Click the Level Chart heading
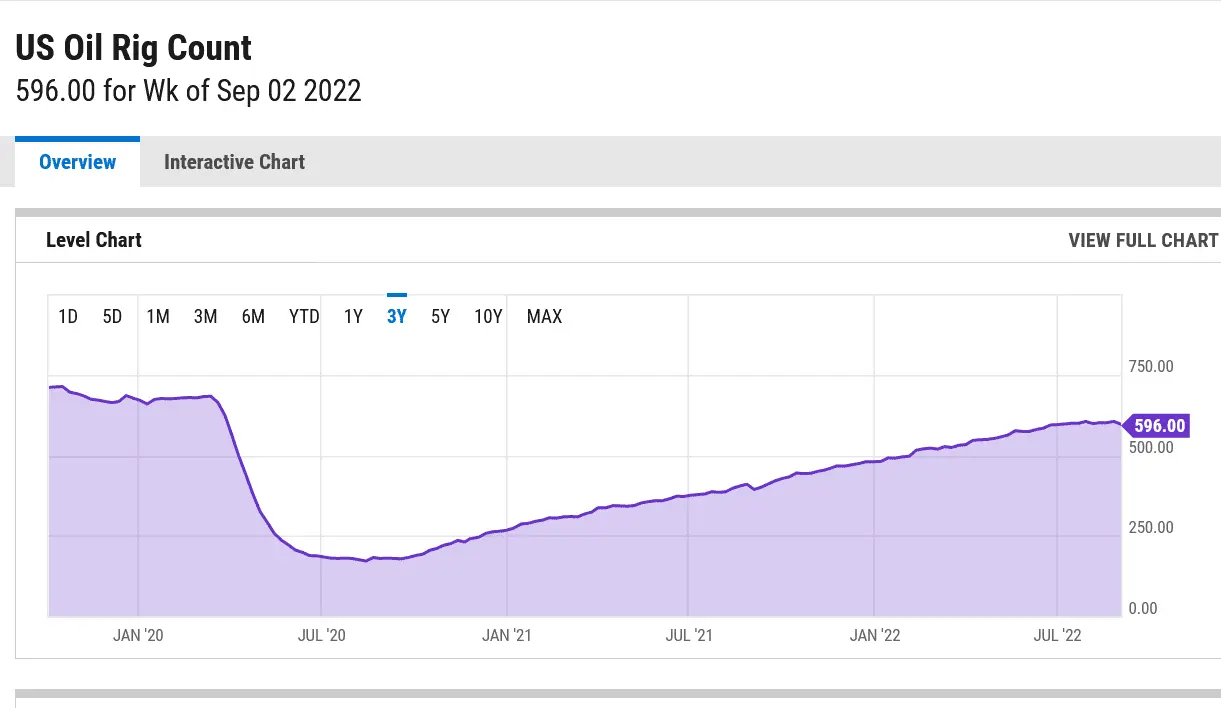The image size is (1221, 708). [x=94, y=240]
